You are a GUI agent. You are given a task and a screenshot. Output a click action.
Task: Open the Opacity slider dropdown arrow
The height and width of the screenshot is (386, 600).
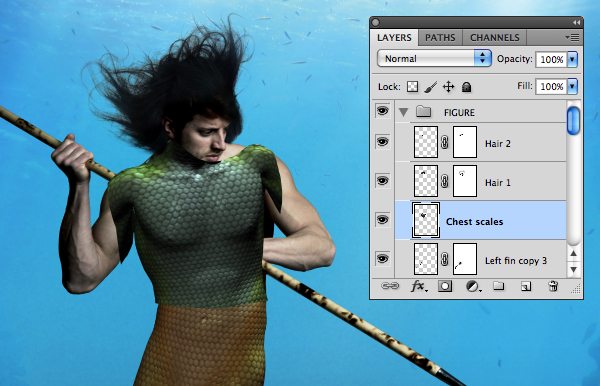(x=572, y=59)
